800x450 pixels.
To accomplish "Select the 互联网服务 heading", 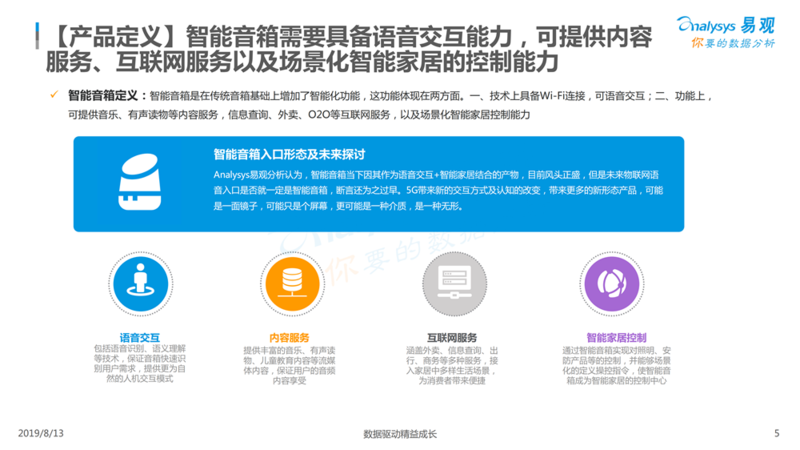I will 453,338.
